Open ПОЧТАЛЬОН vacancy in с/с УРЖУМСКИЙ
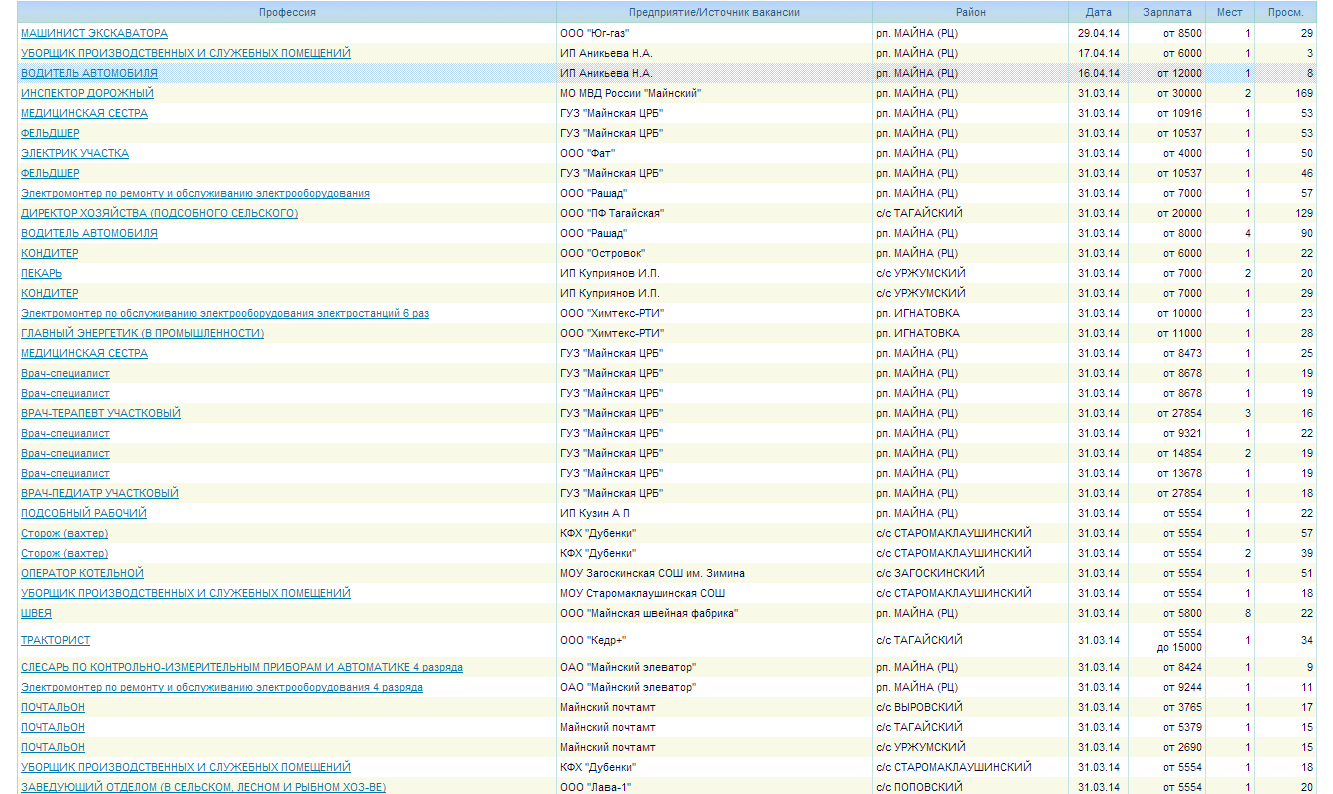Image resolution: width=1333 pixels, height=794 pixels. tap(53, 747)
